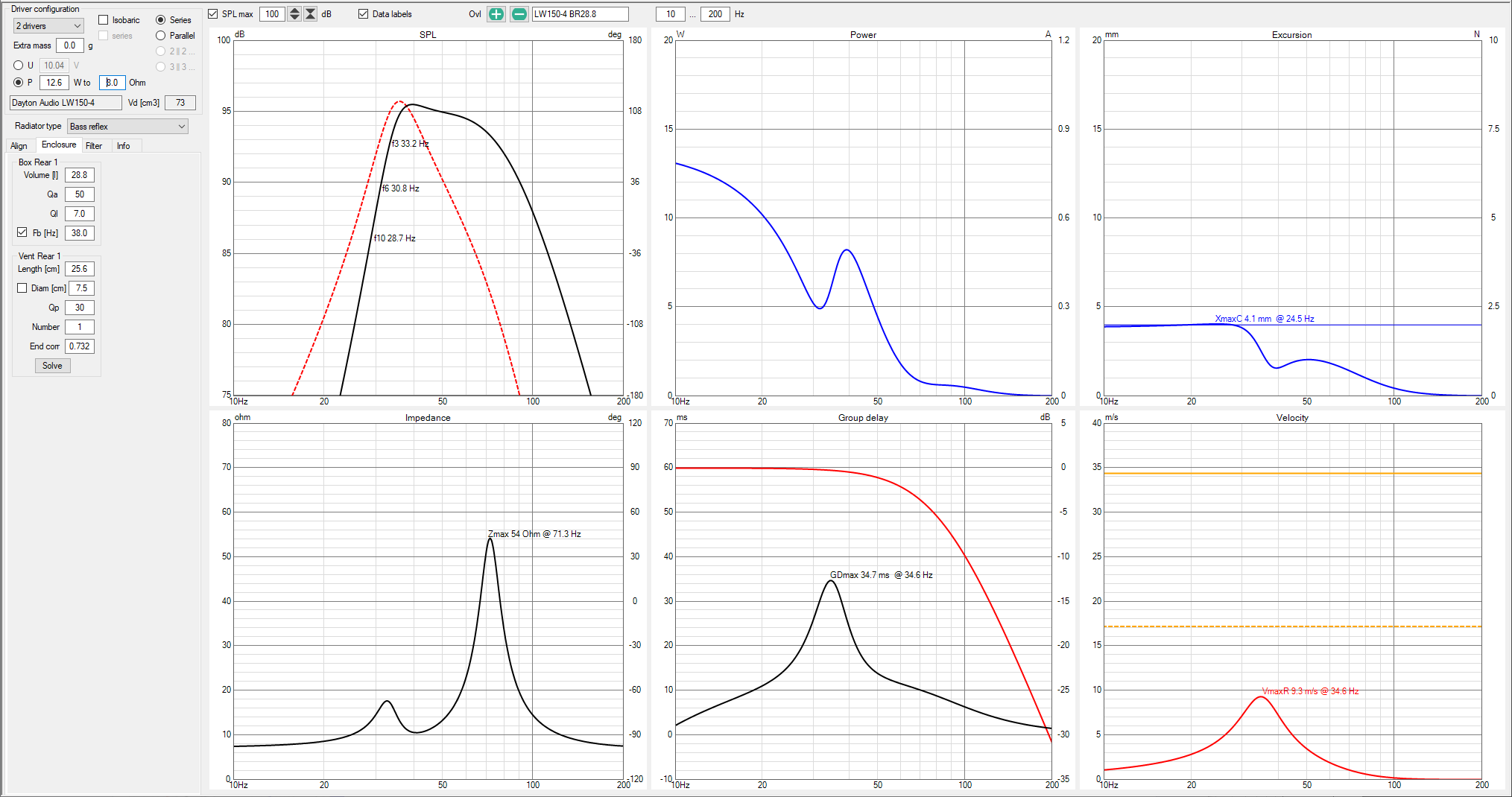1512x797 pixels.
Task: Toggle the Data labels checkbox
Action: click(x=364, y=14)
